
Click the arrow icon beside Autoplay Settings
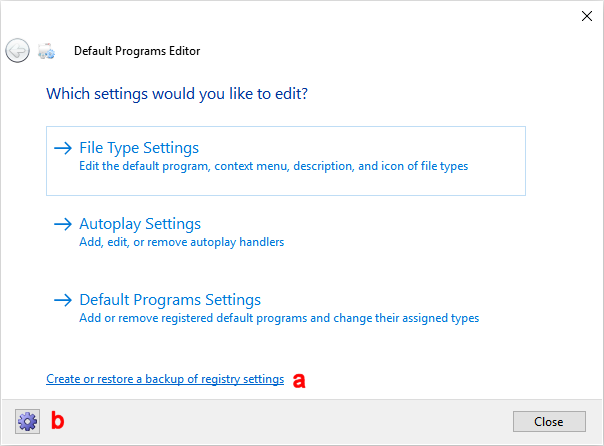click(63, 224)
